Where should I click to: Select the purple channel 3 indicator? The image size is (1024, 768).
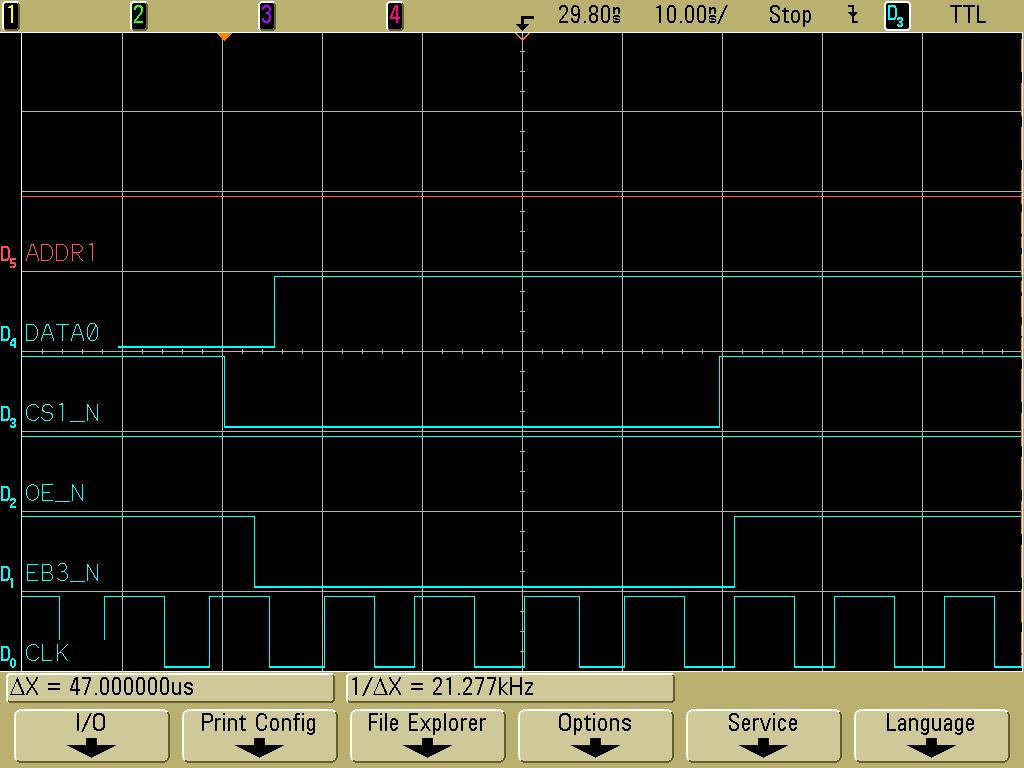[266, 15]
